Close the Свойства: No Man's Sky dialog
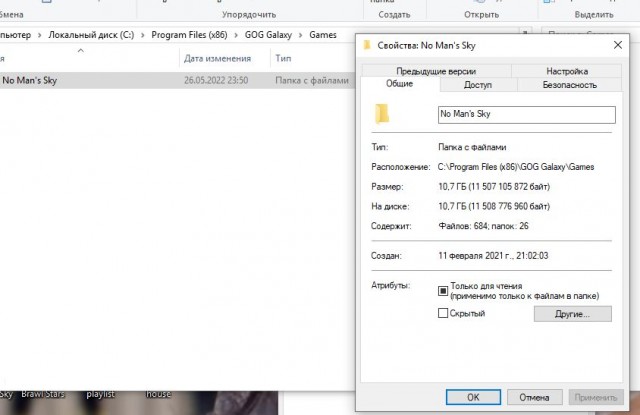Screen dimensions: 640x415 [618, 45]
